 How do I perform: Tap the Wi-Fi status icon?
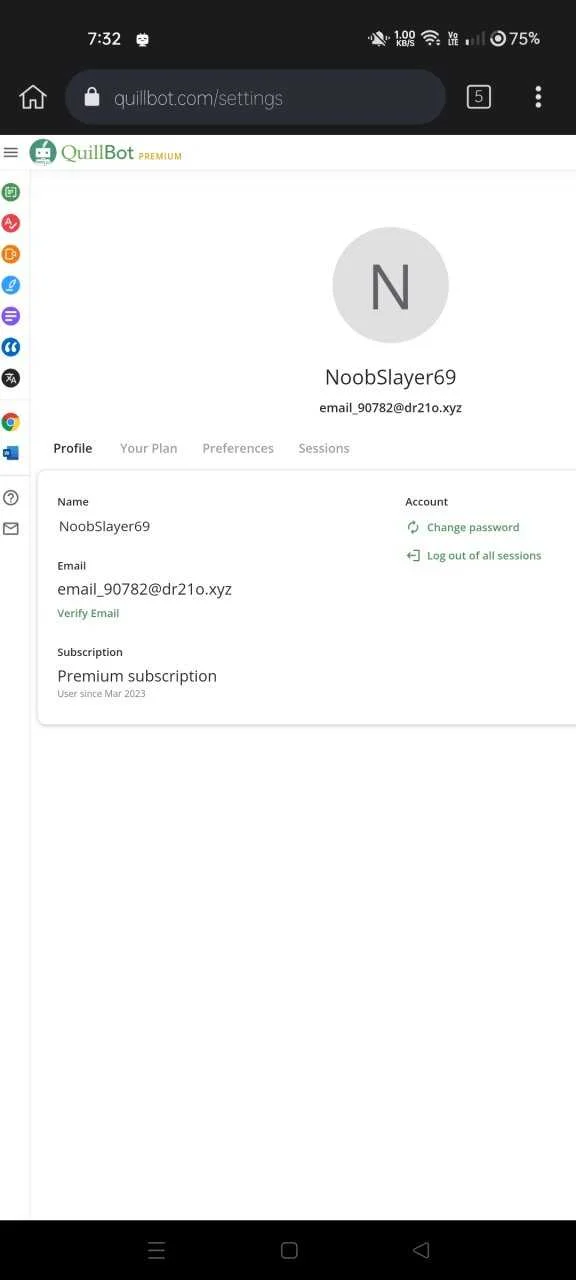click(x=431, y=38)
